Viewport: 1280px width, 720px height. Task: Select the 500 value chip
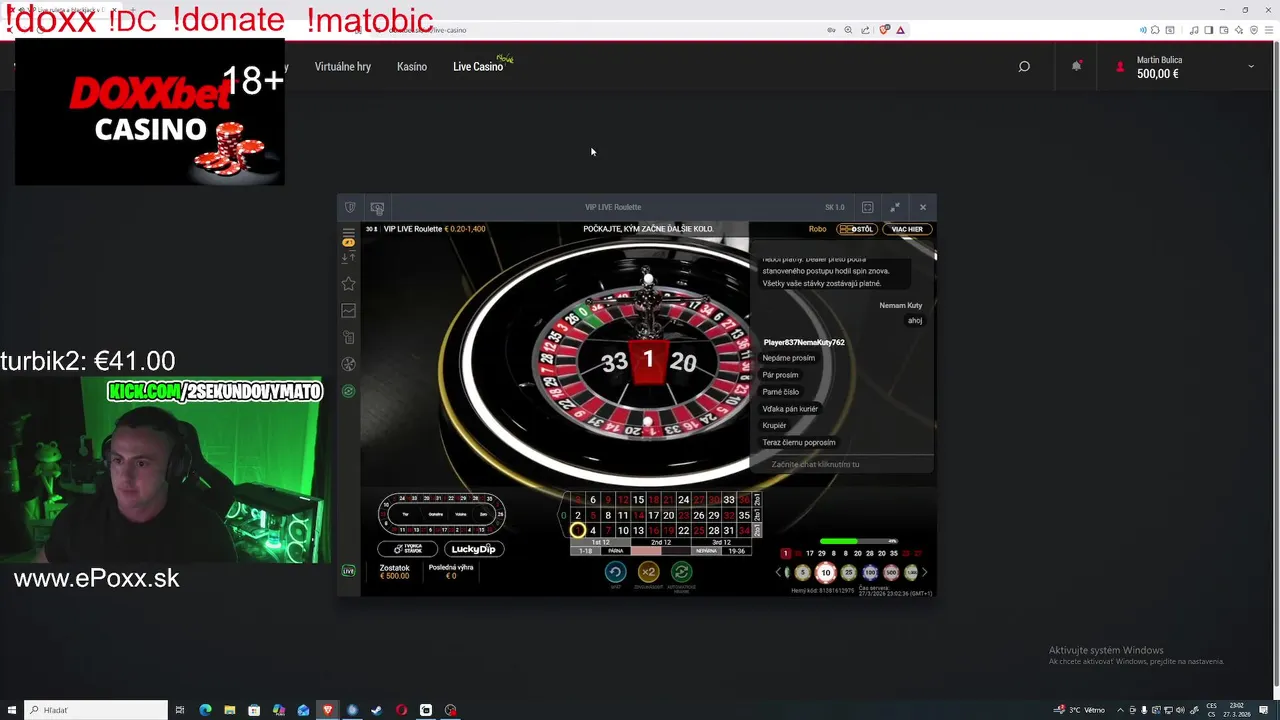(x=891, y=572)
